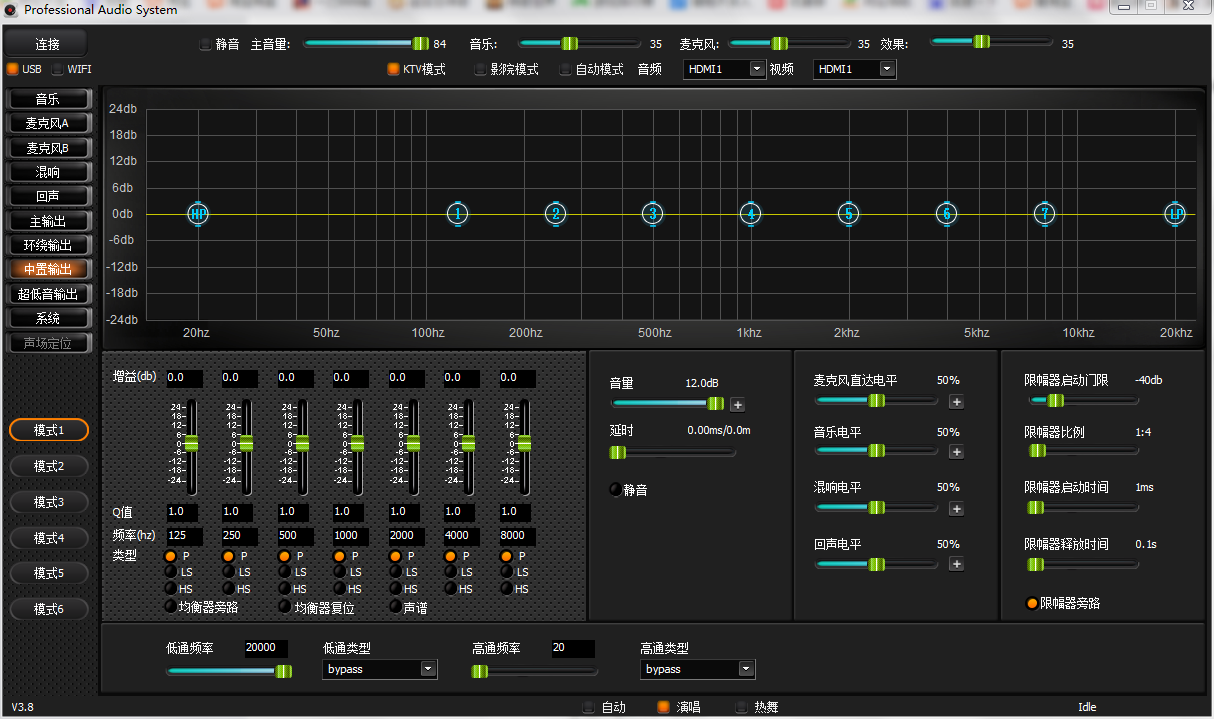The width and height of the screenshot is (1214, 719).
Task: Open the 低通类型 bypass dropdown
Action: tap(380, 669)
